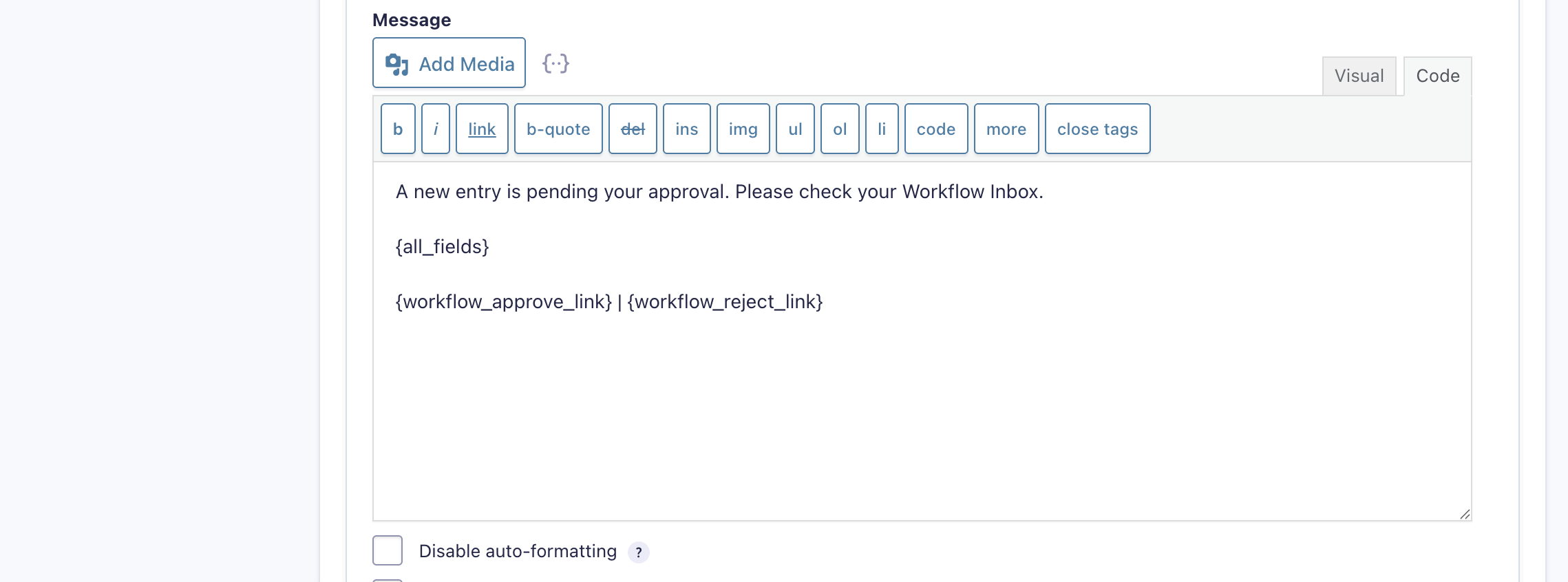Insert a hyperlink using link button

(482, 129)
